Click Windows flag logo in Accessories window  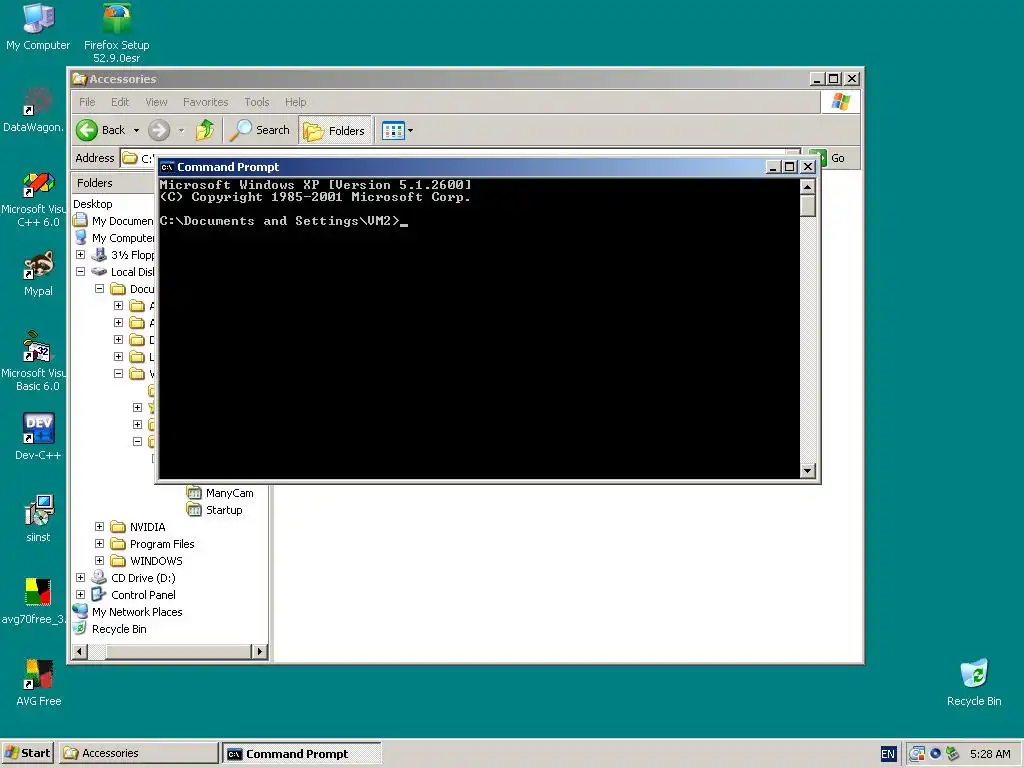click(840, 102)
